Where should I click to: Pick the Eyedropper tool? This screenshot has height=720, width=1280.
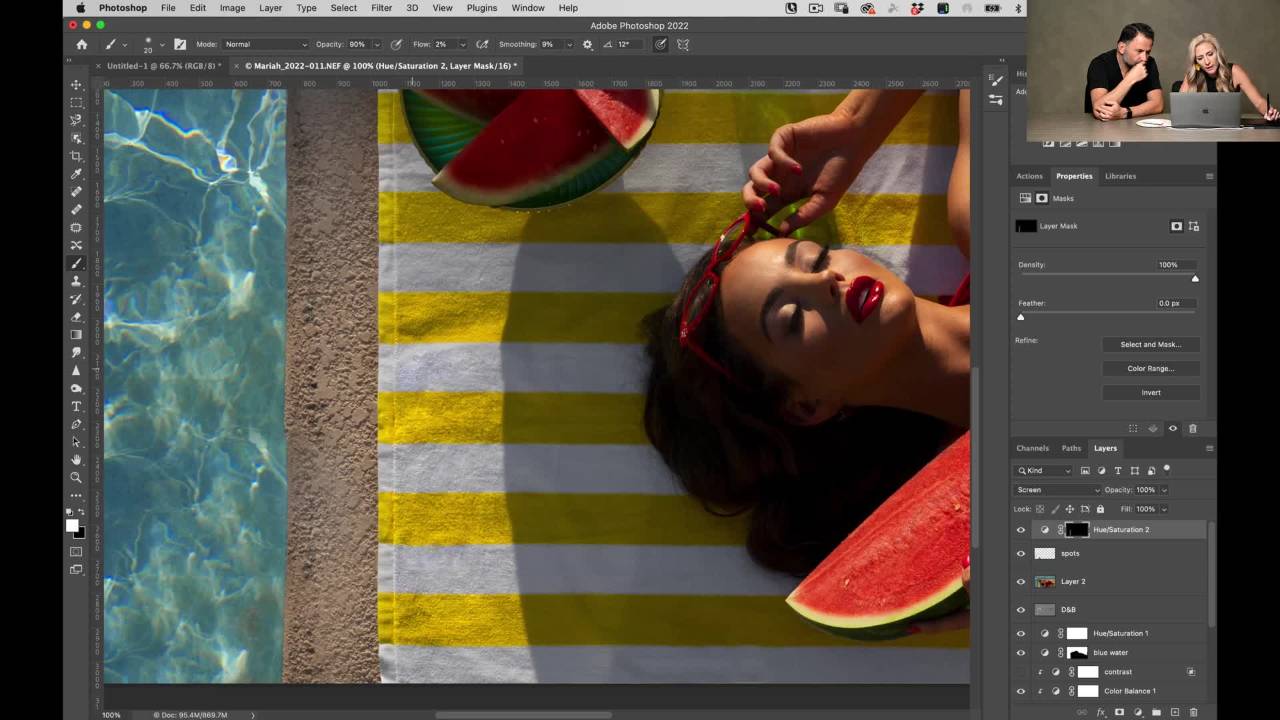tap(76, 174)
